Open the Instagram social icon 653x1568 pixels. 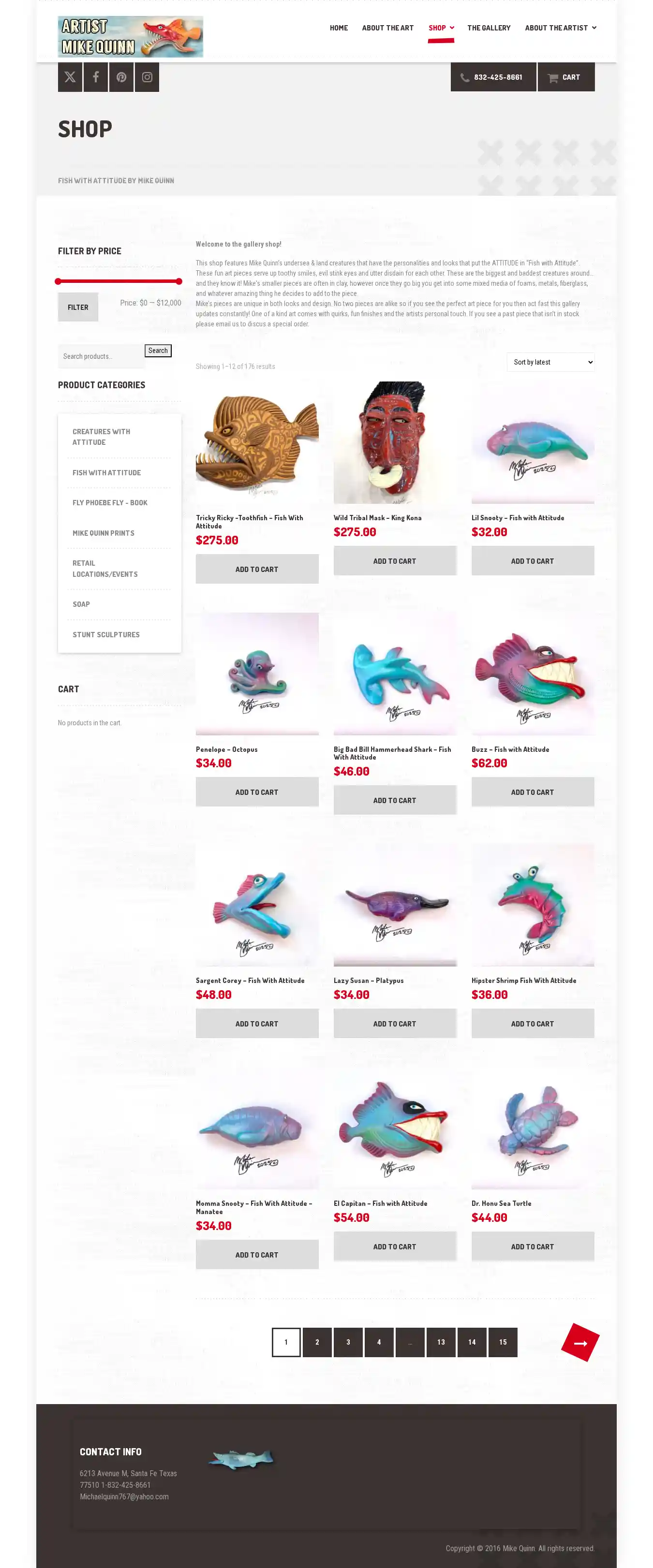(x=147, y=77)
